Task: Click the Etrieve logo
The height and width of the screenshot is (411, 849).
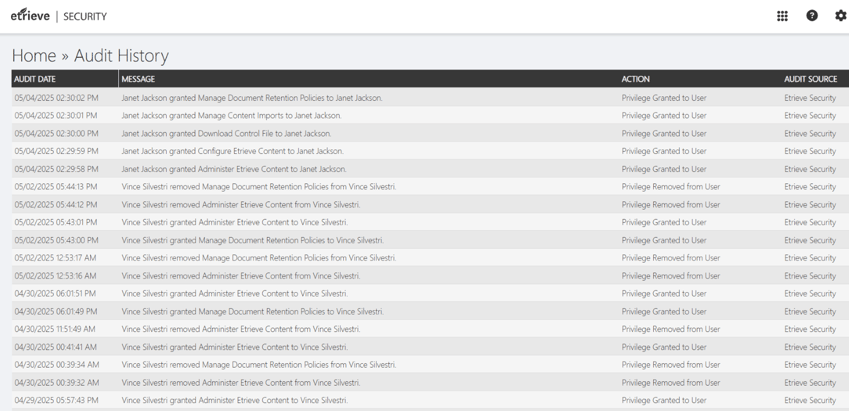Action: point(30,16)
